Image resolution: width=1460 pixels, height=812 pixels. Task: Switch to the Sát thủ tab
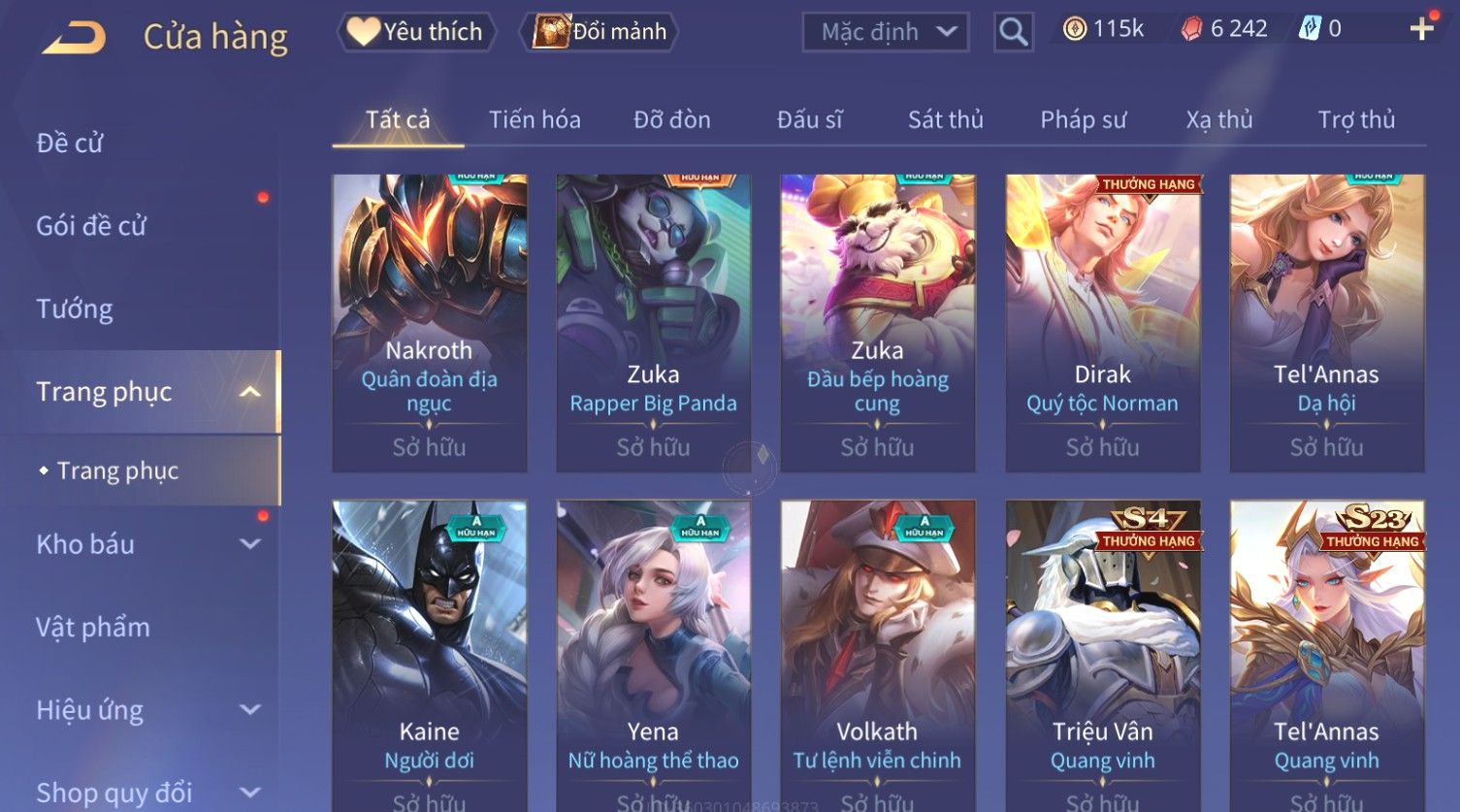tap(946, 119)
